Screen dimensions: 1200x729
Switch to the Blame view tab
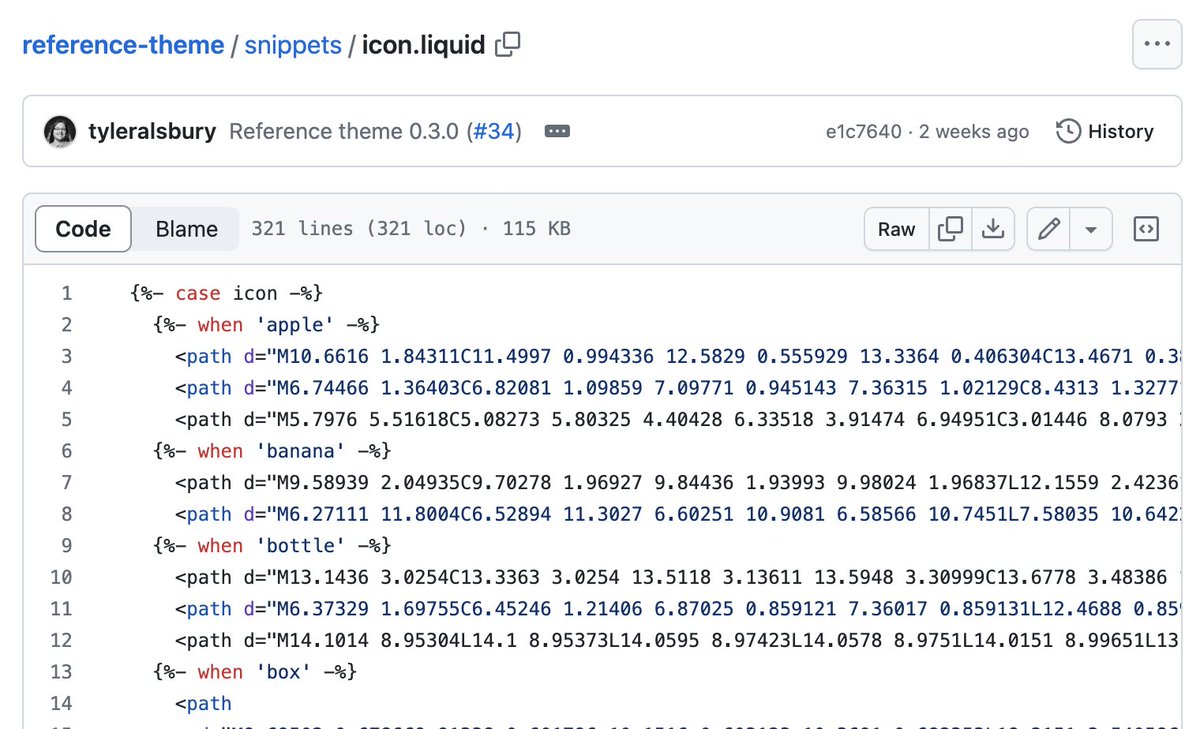(x=186, y=229)
